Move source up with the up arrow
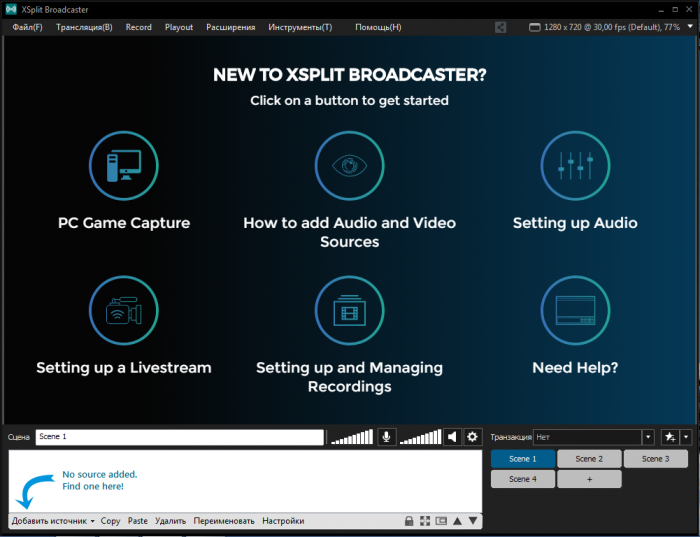Screen dimensions: 700x537 (457, 521)
